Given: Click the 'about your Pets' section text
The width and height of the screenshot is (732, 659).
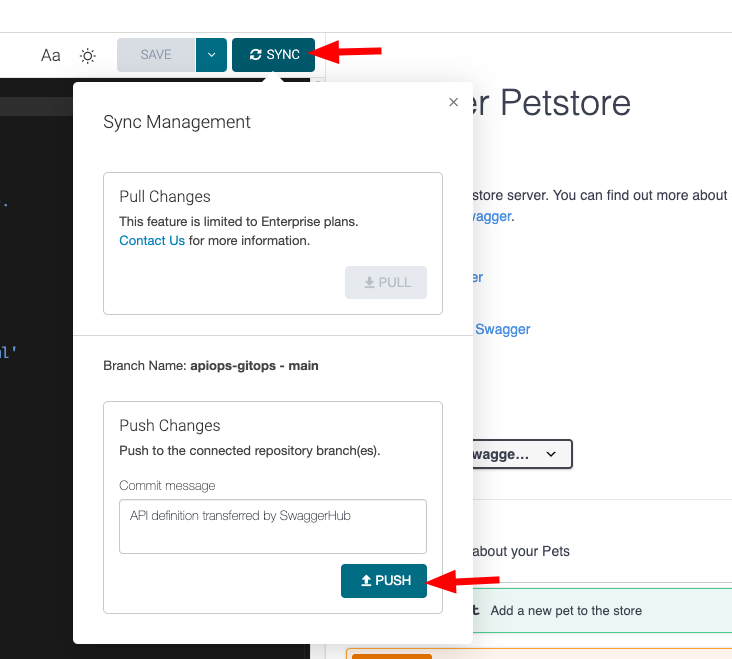Looking at the screenshot, I should tap(521, 551).
